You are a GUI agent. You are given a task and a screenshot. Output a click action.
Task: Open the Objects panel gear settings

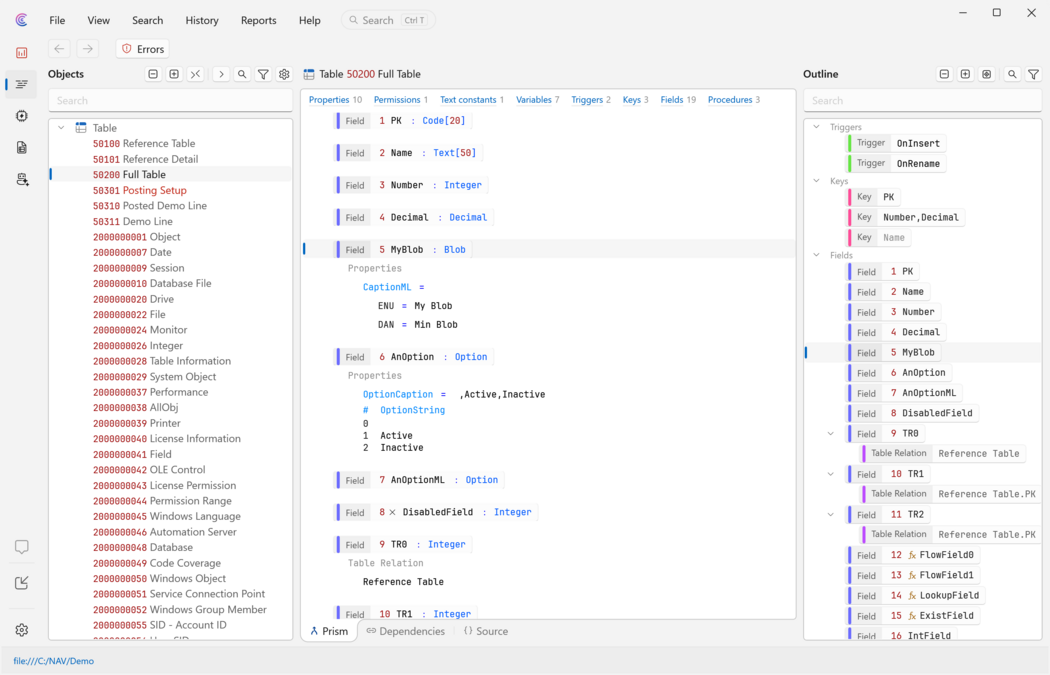point(284,74)
